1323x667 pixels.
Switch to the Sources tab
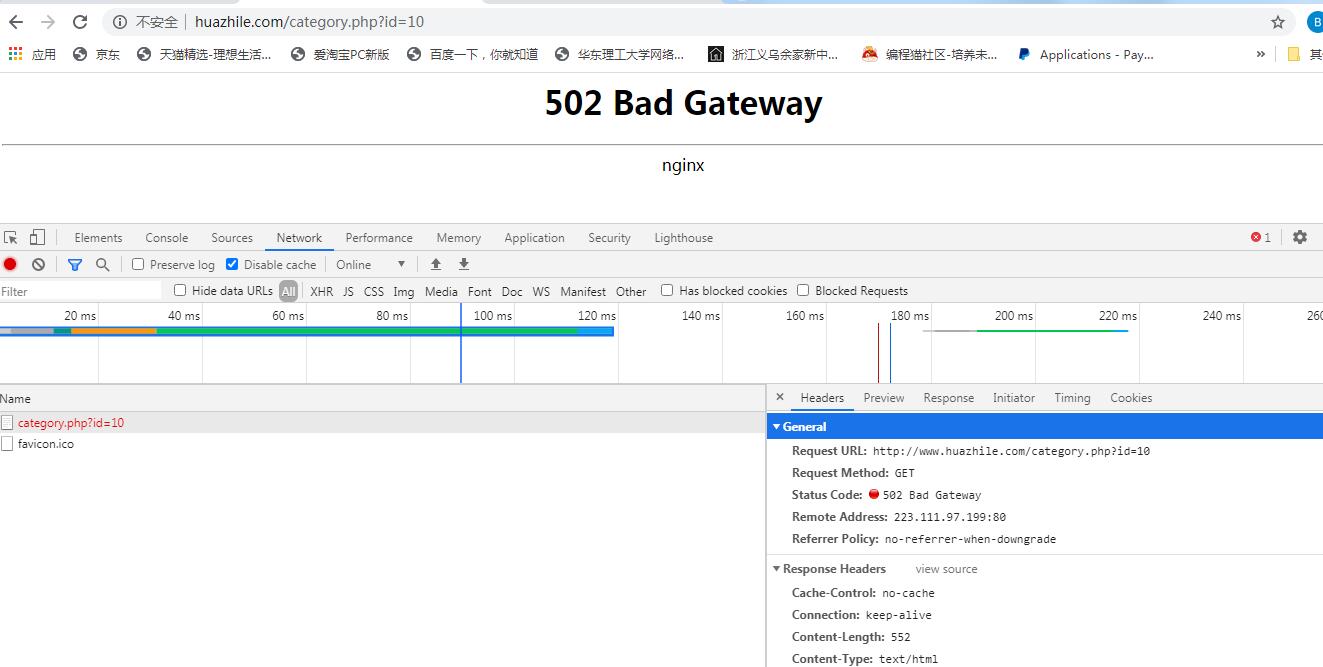pyautogui.click(x=232, y=238)
